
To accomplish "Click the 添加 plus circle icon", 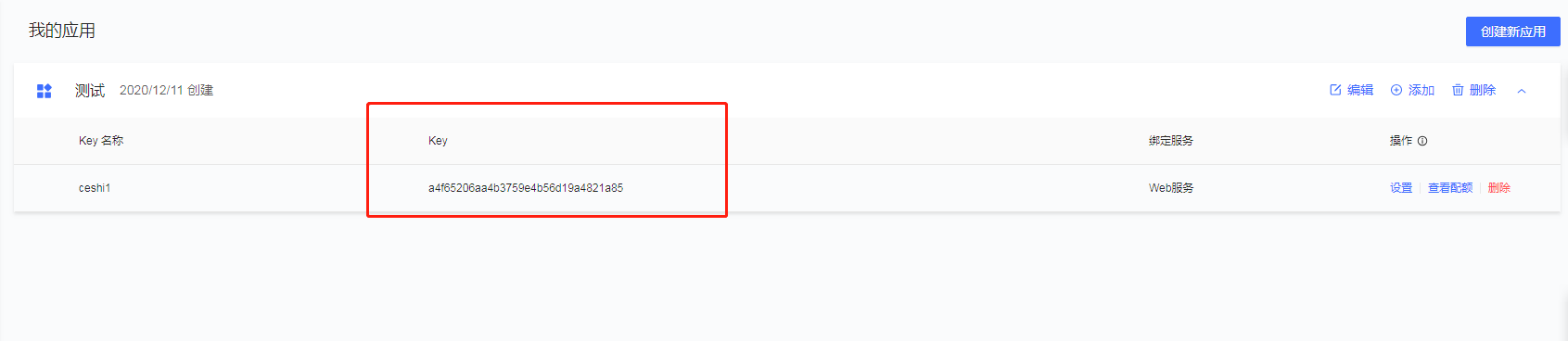I will click(x=1396, y=90).
